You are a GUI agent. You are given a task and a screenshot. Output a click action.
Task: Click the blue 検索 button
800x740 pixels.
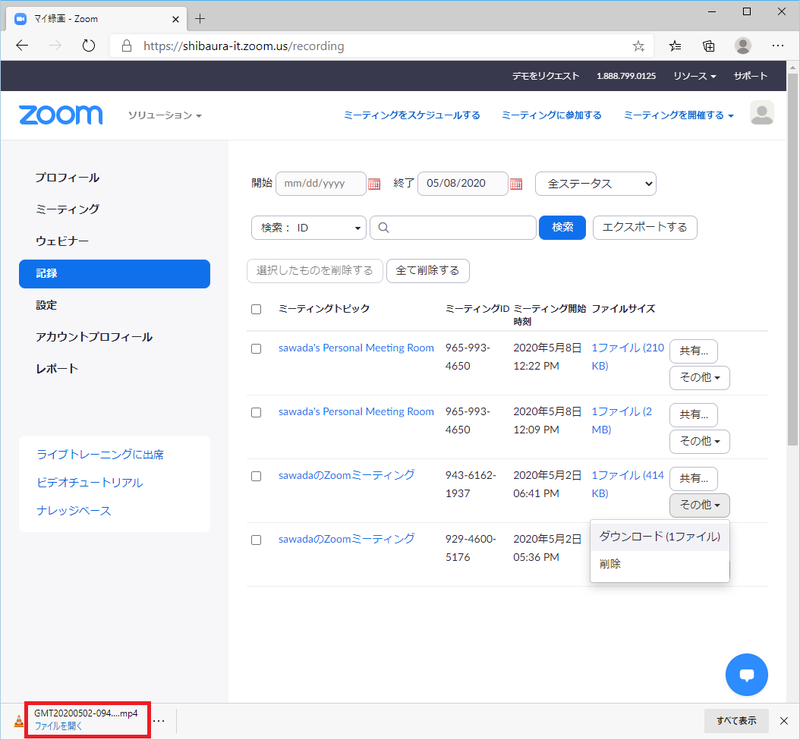(x=562, y=228)
